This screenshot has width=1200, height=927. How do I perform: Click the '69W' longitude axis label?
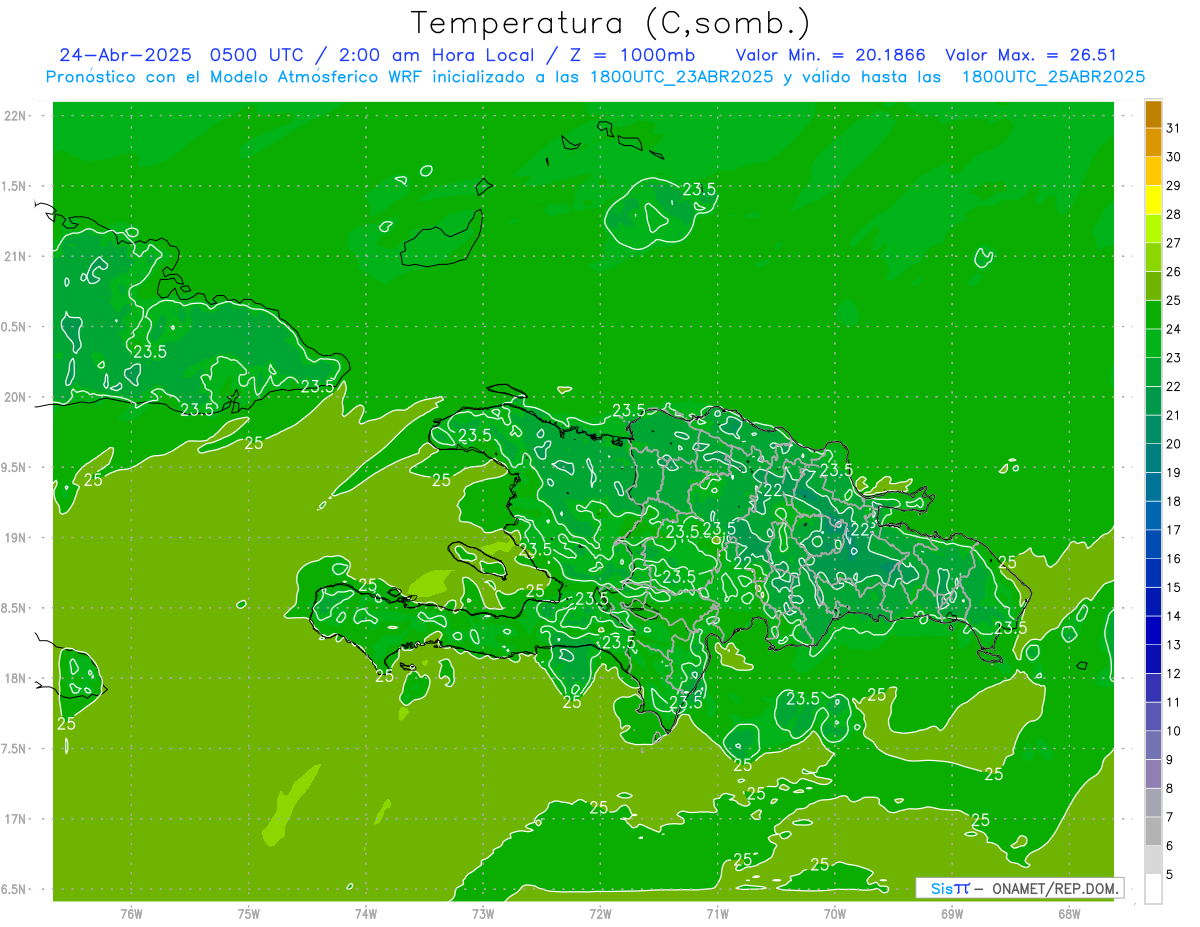[x=952, y=913]
